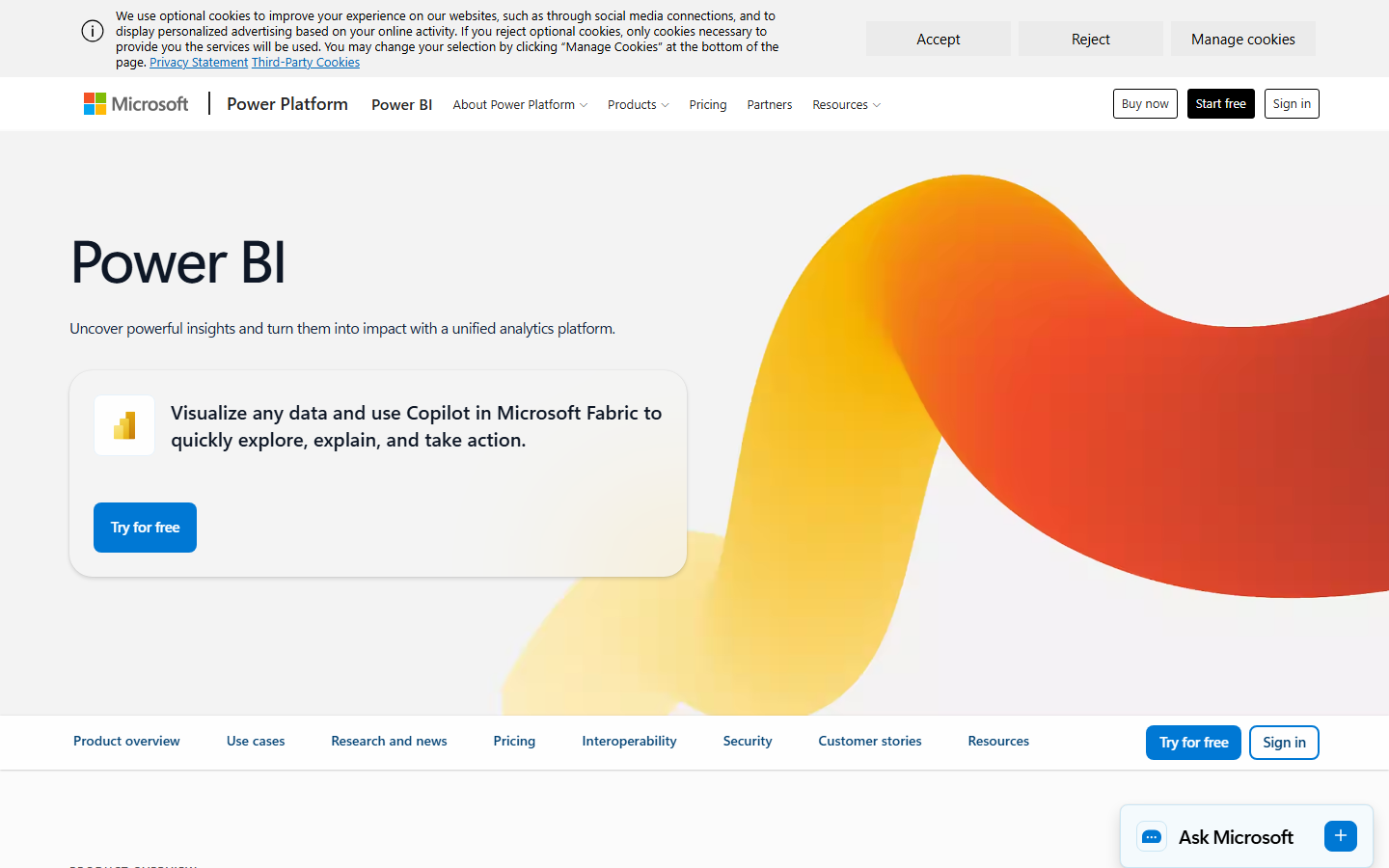Open Pricing in the top navigation
The height and width of the screenshot is (868, 1389).
(x=708, y=105)
